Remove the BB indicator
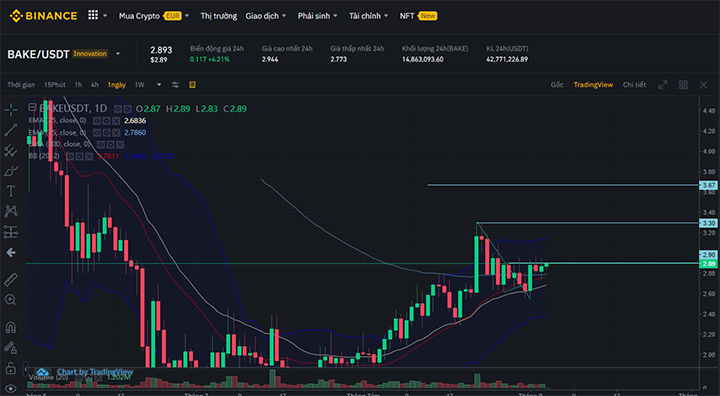The width and height of the screenshot is (720, 396). 90,157
